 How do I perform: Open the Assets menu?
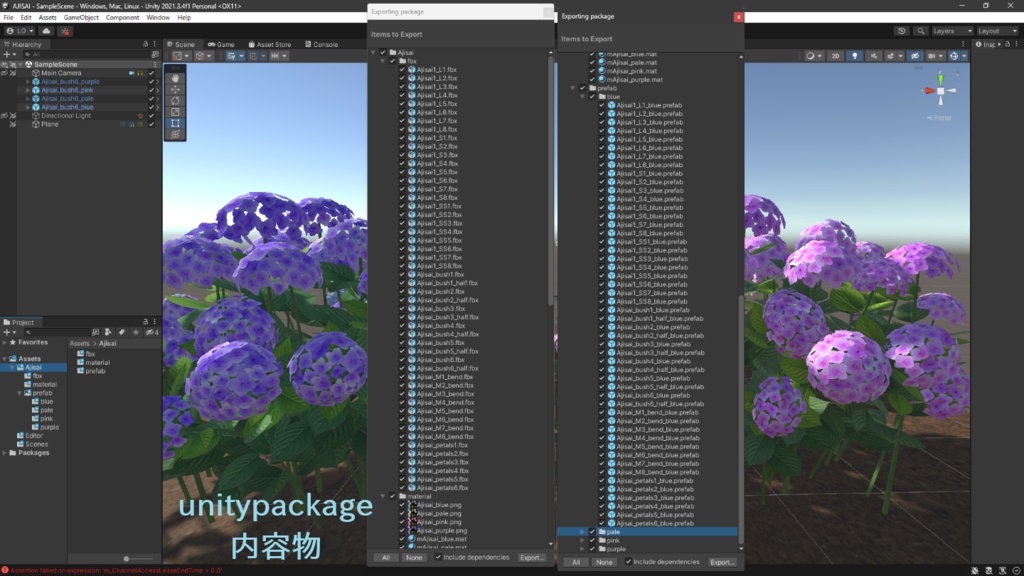(x=47, y=18)
